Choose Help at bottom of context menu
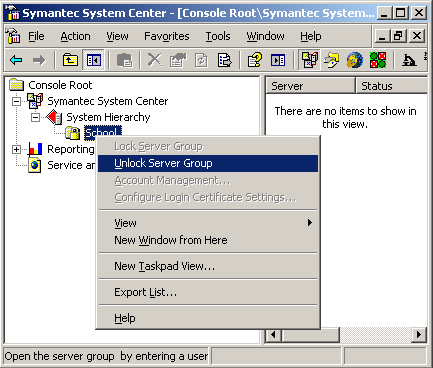433x368 pixels. click(x=208, y=318)
